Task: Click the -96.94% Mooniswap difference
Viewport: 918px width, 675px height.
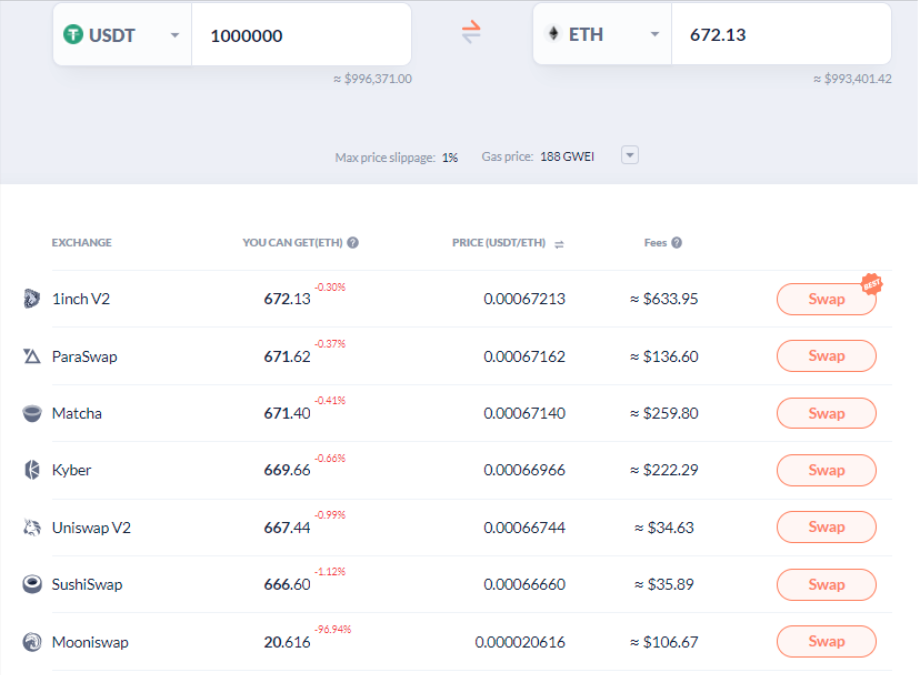Action: tap(333, 629)
